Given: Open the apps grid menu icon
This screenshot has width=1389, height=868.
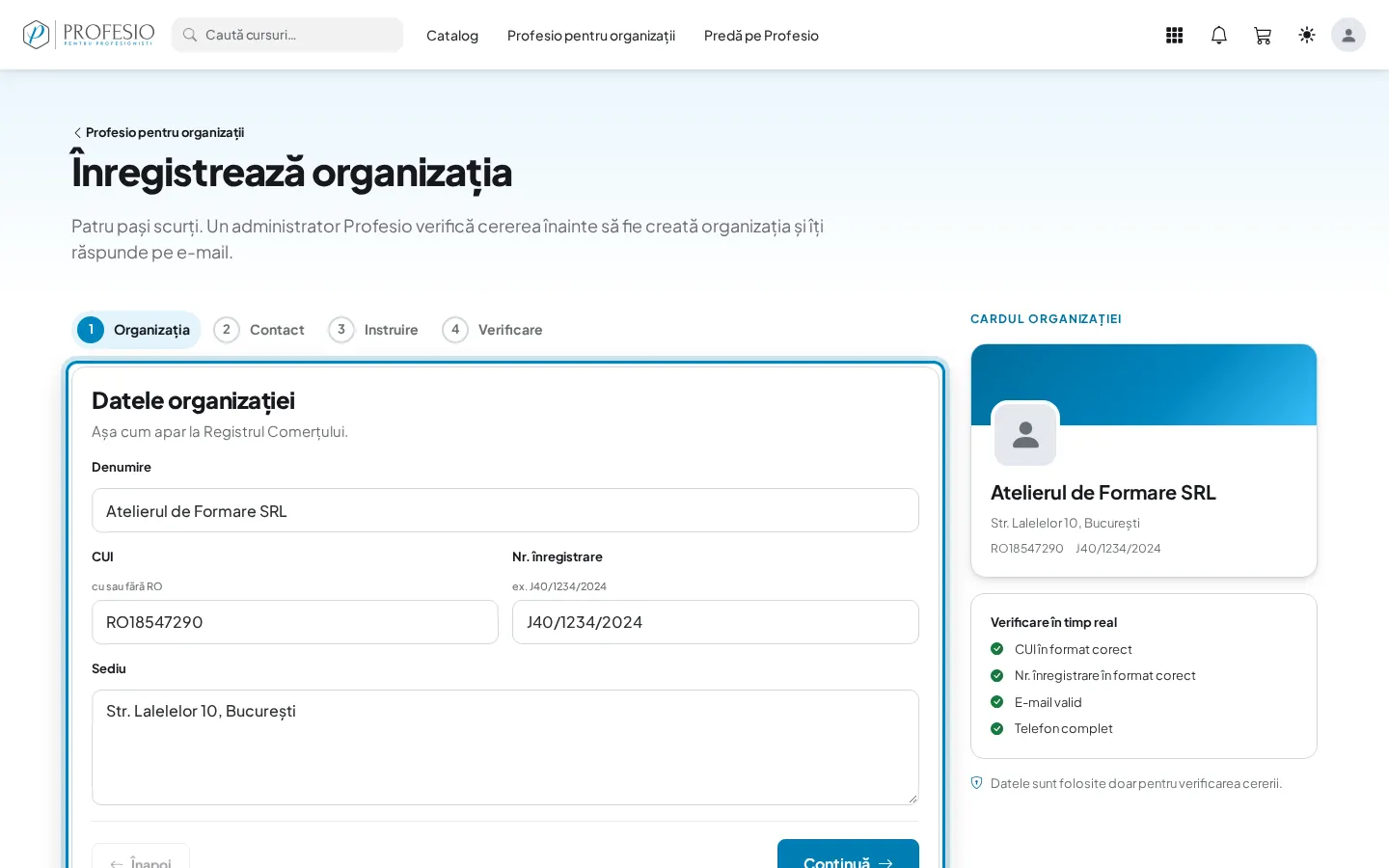Looking at the screenshot, I should click(1174, 35).
